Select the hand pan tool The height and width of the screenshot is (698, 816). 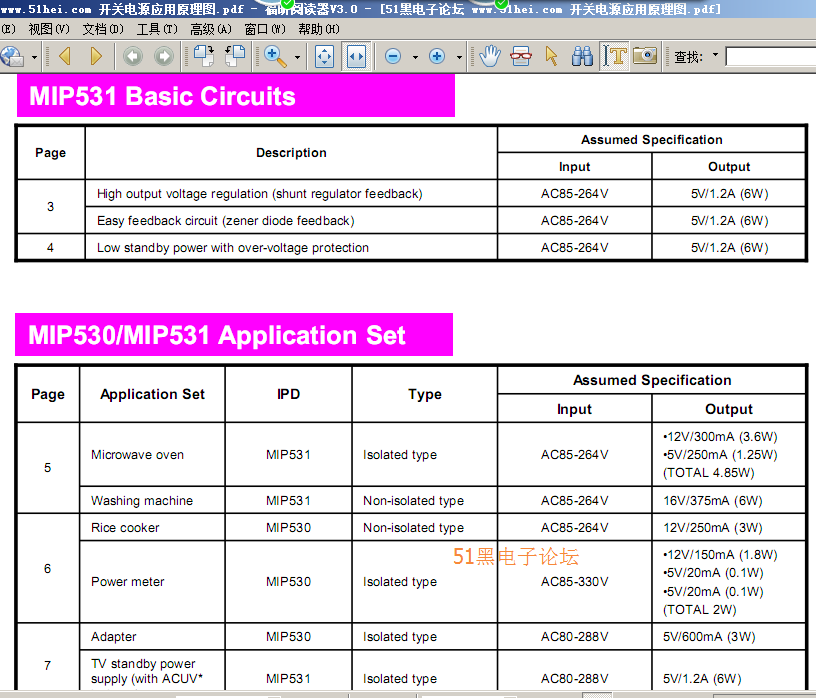tap(490, 56)
